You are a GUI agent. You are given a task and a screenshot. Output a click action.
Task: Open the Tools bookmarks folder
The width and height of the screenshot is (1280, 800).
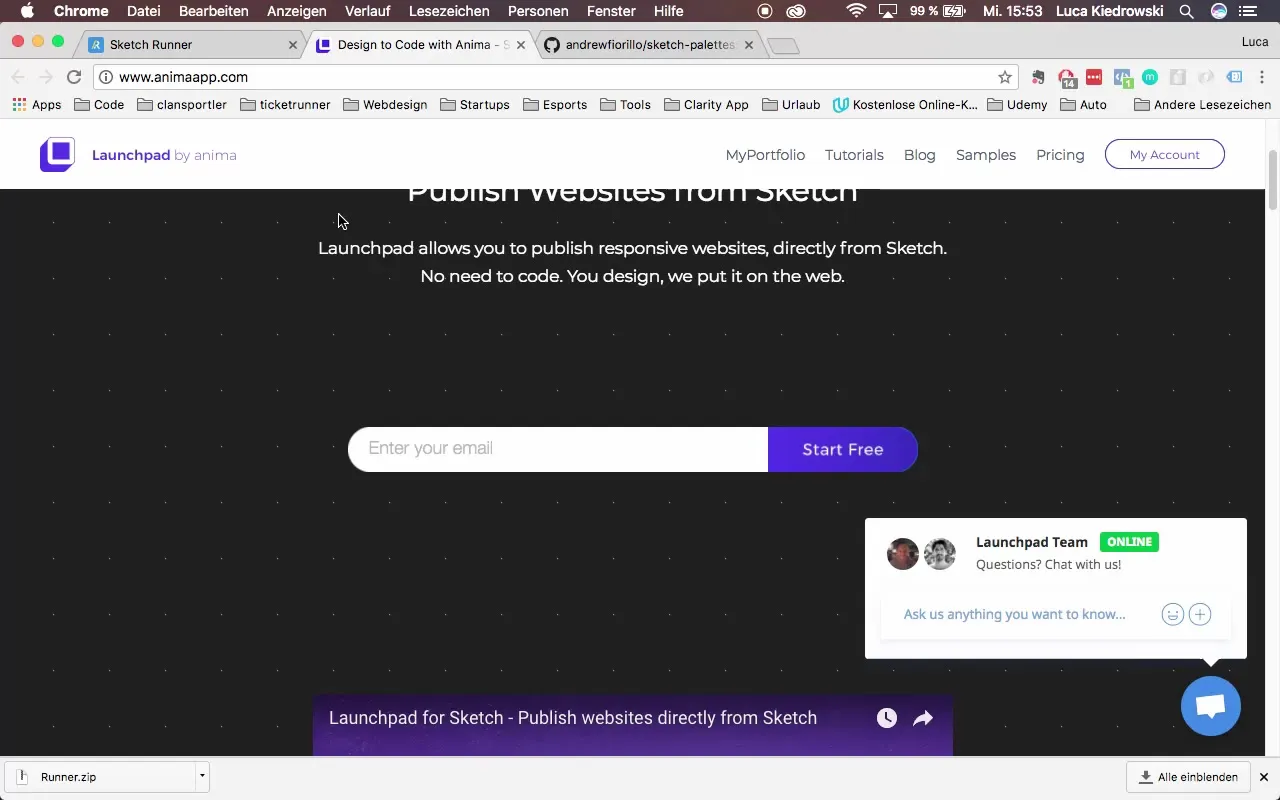tap(625, 104)
